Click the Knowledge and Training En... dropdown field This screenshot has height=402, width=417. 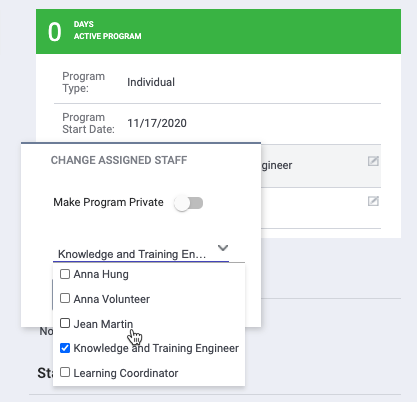[141, 254]
